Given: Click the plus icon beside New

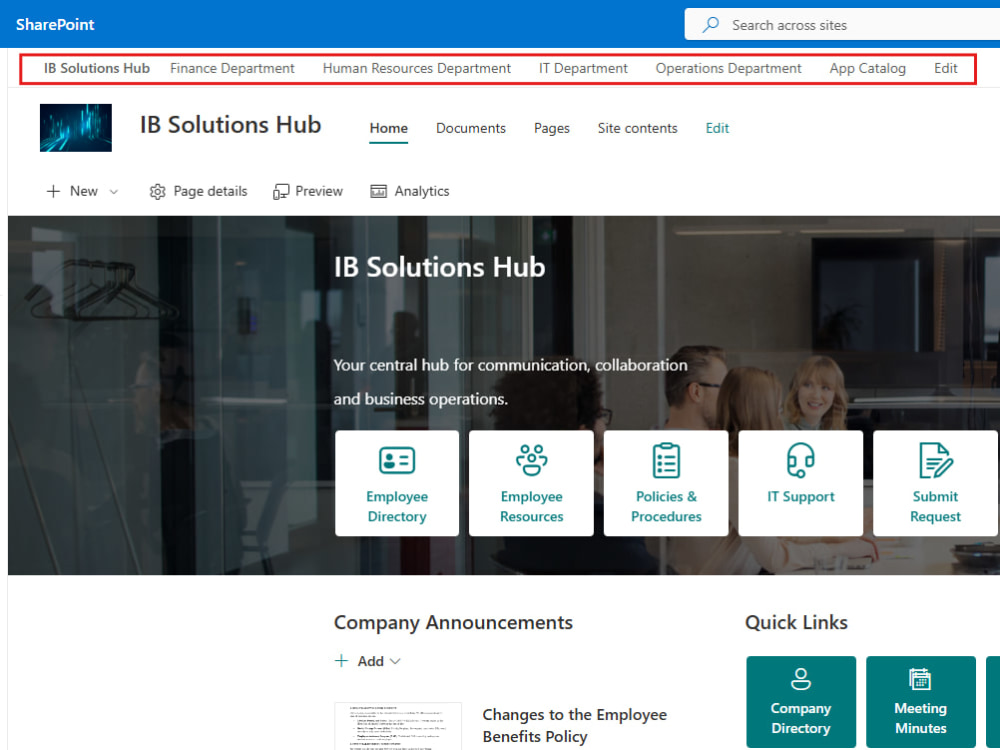Looking at the screenshot, I should (54, 191).
